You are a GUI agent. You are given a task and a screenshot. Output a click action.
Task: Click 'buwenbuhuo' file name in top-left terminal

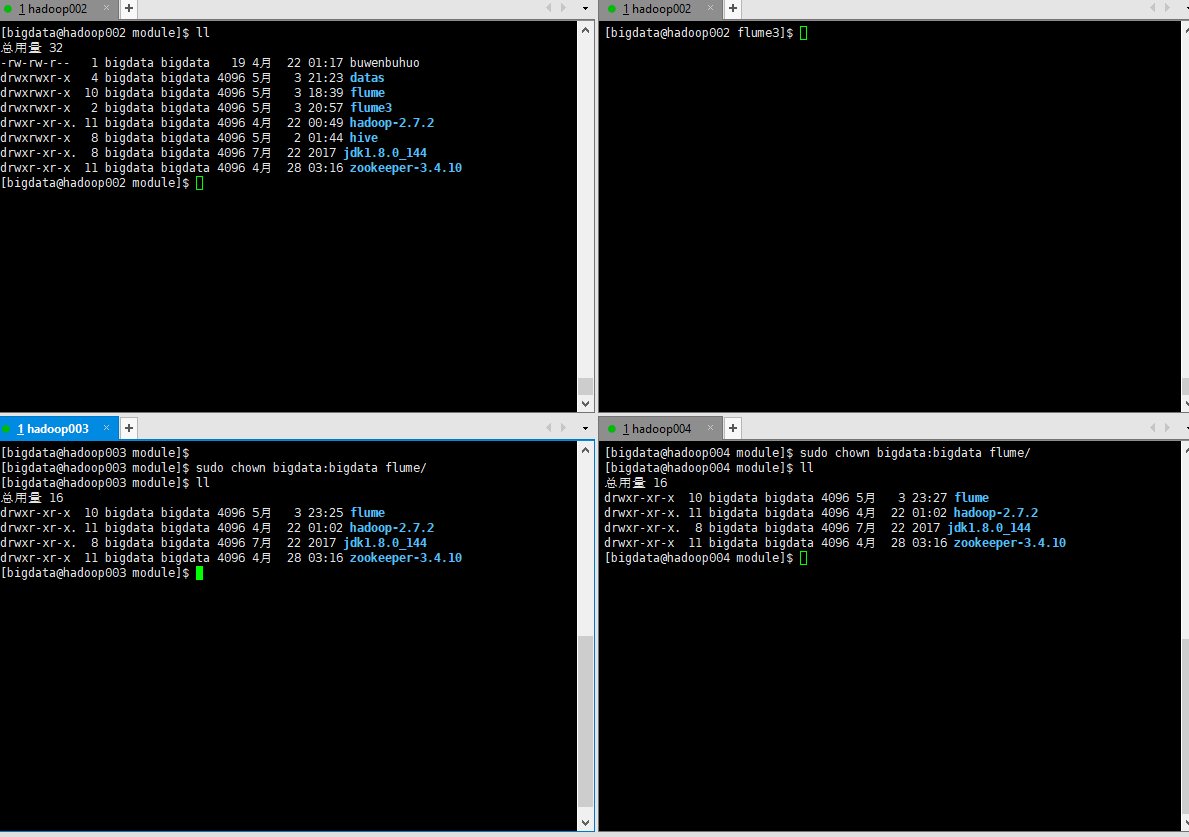384,63
